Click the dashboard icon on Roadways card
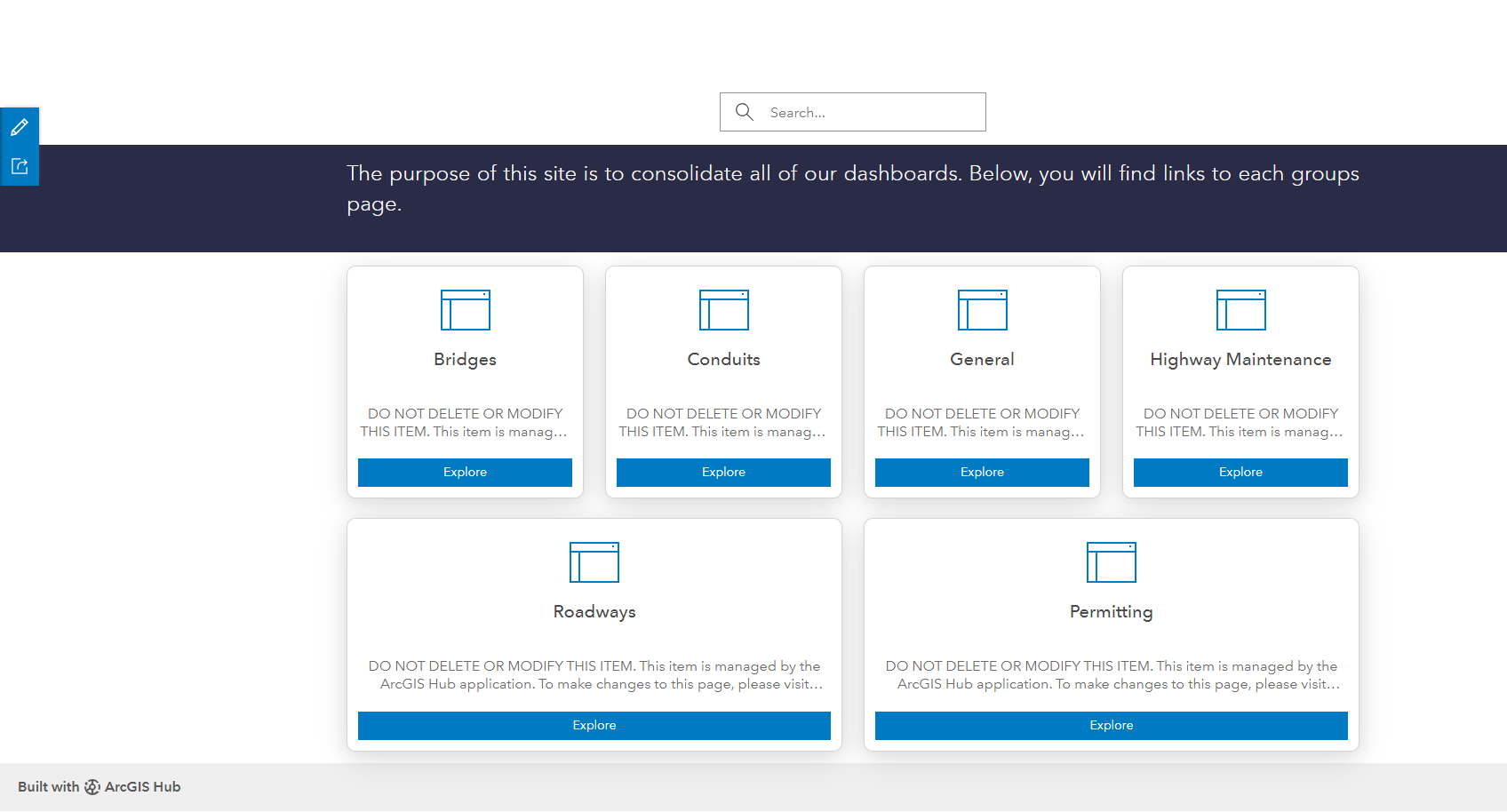1507x812 pixels. click(594, 562)
